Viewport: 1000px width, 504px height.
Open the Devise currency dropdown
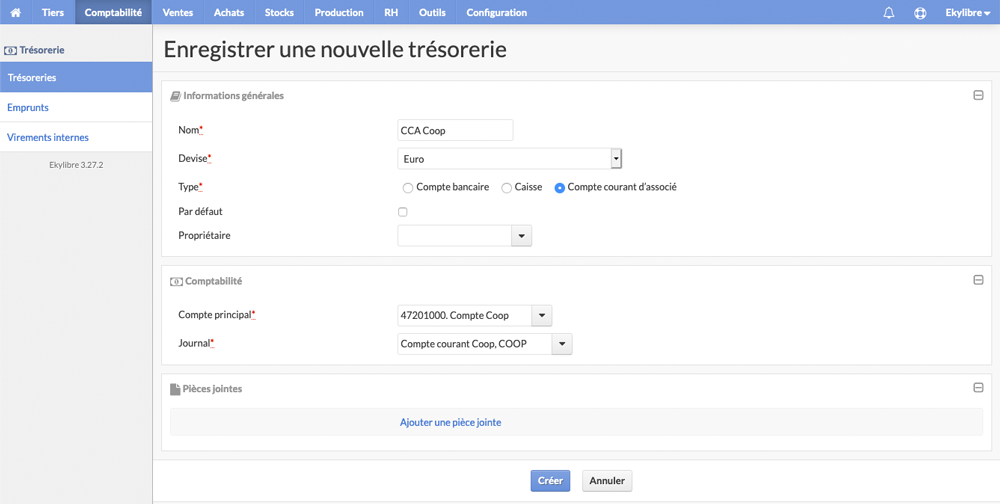coord(510,159)
